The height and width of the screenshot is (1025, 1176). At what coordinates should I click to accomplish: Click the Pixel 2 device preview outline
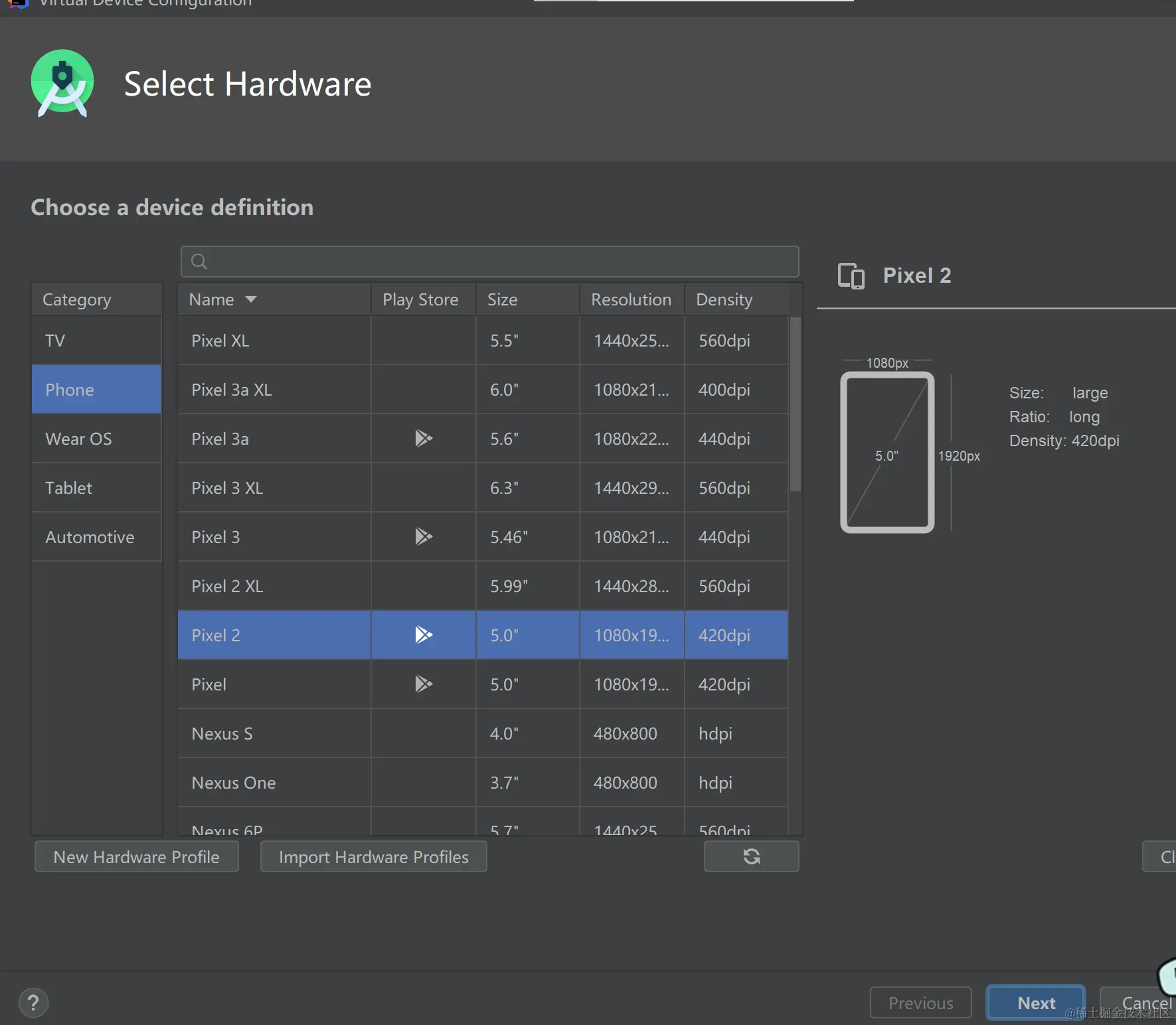[x=887, y=452]
